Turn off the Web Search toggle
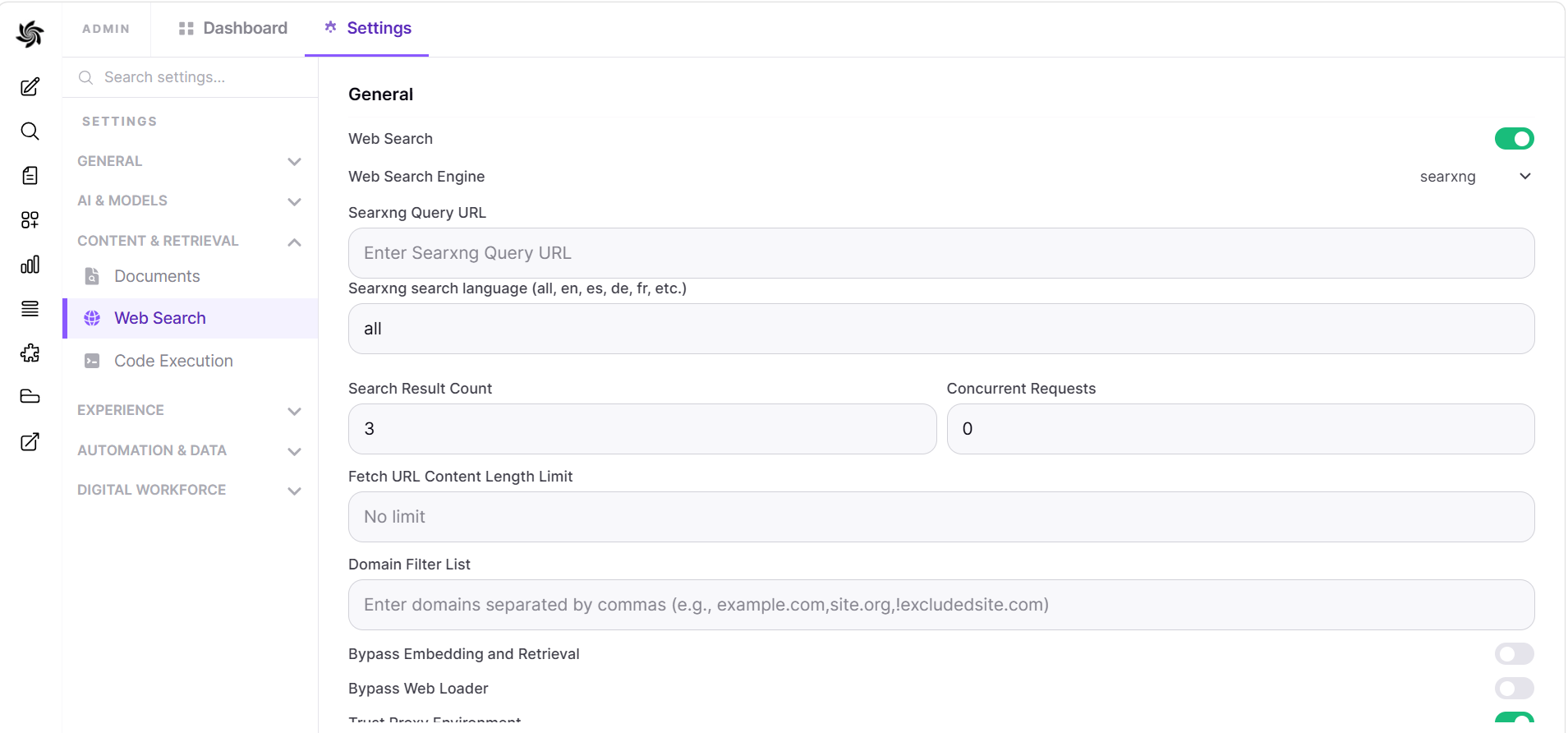This screenshot has width=1568, height=733. pyautogui.click(x=1514, y=139)
